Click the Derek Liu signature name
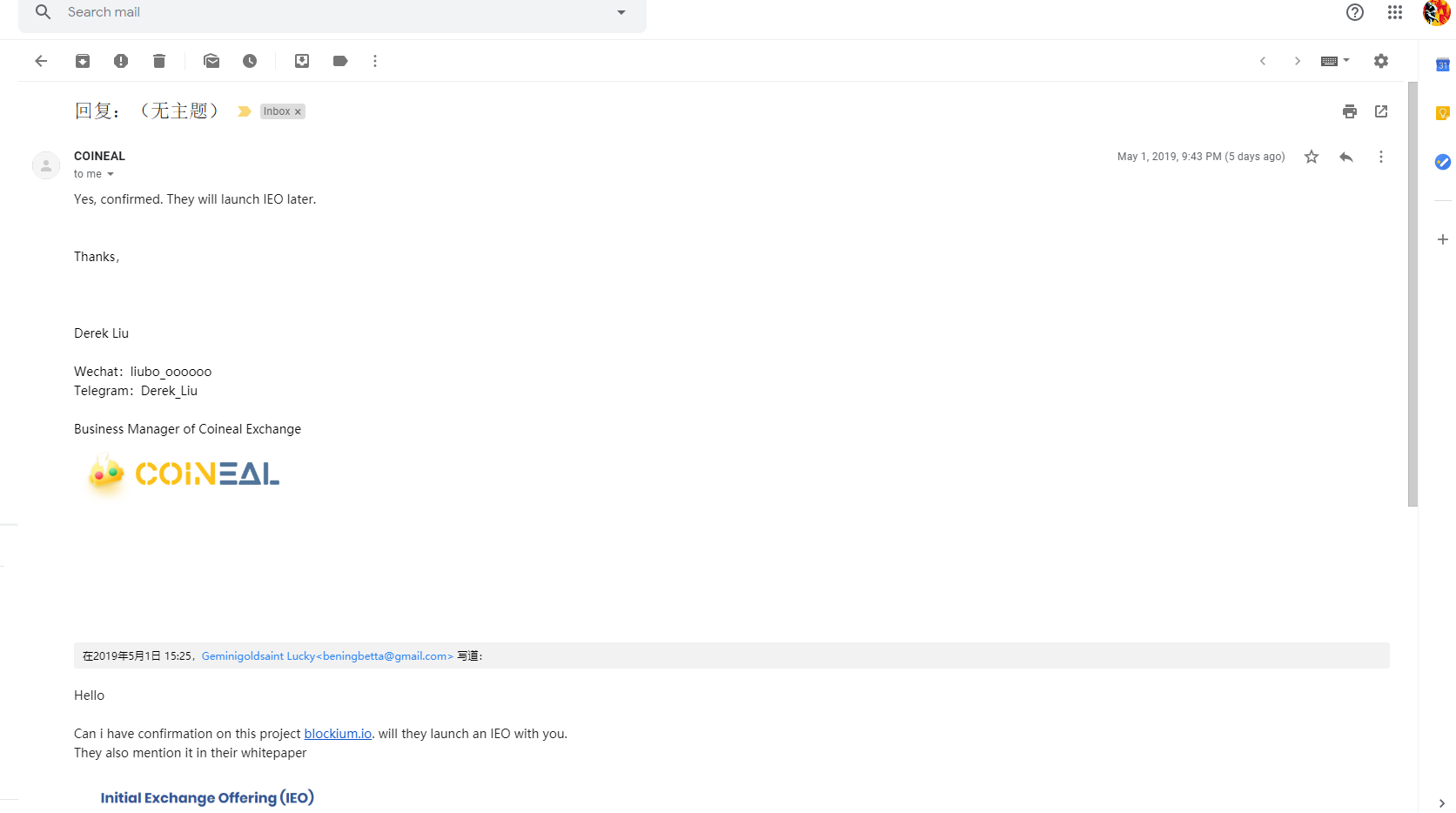 (101, 333)
